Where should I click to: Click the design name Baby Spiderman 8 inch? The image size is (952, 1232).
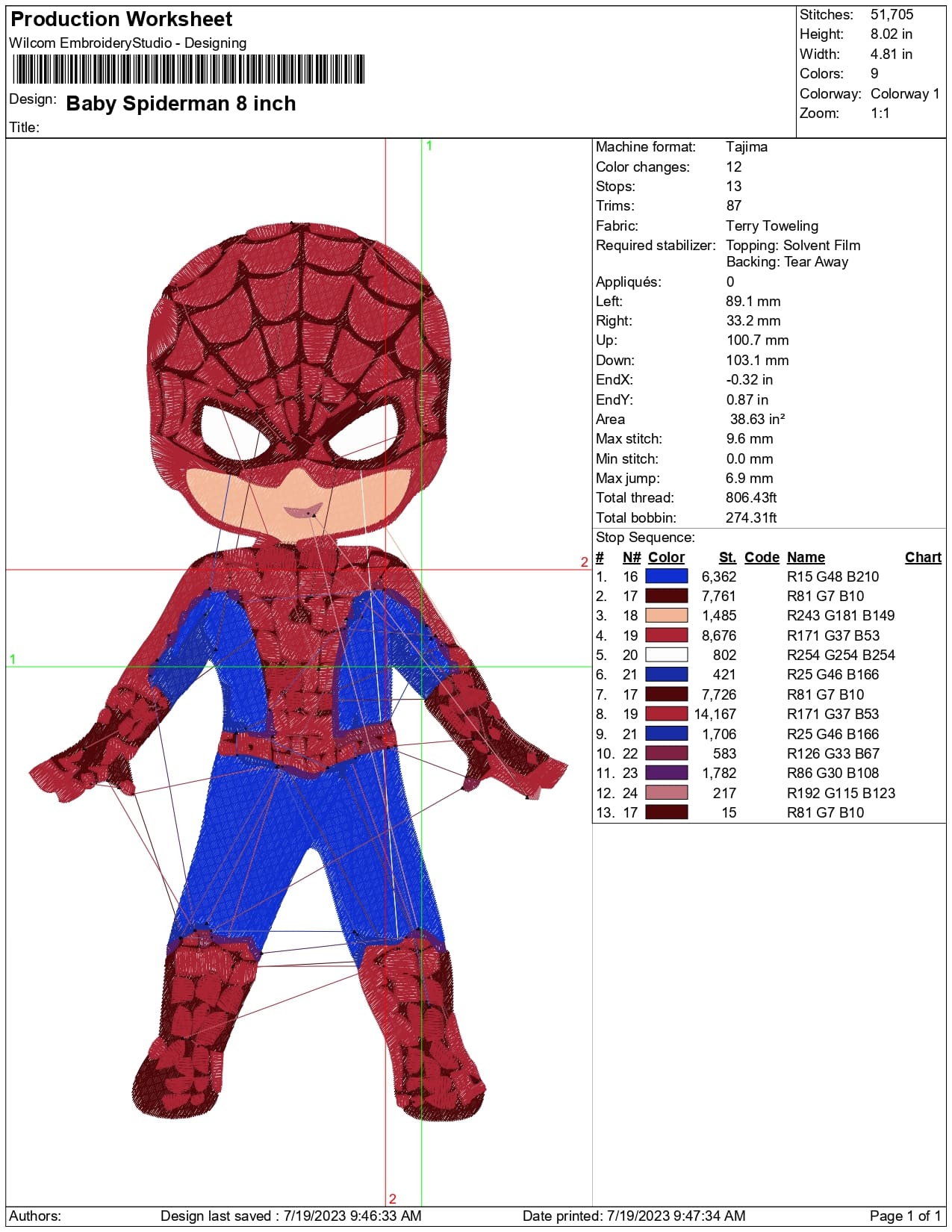pos(181,103)
